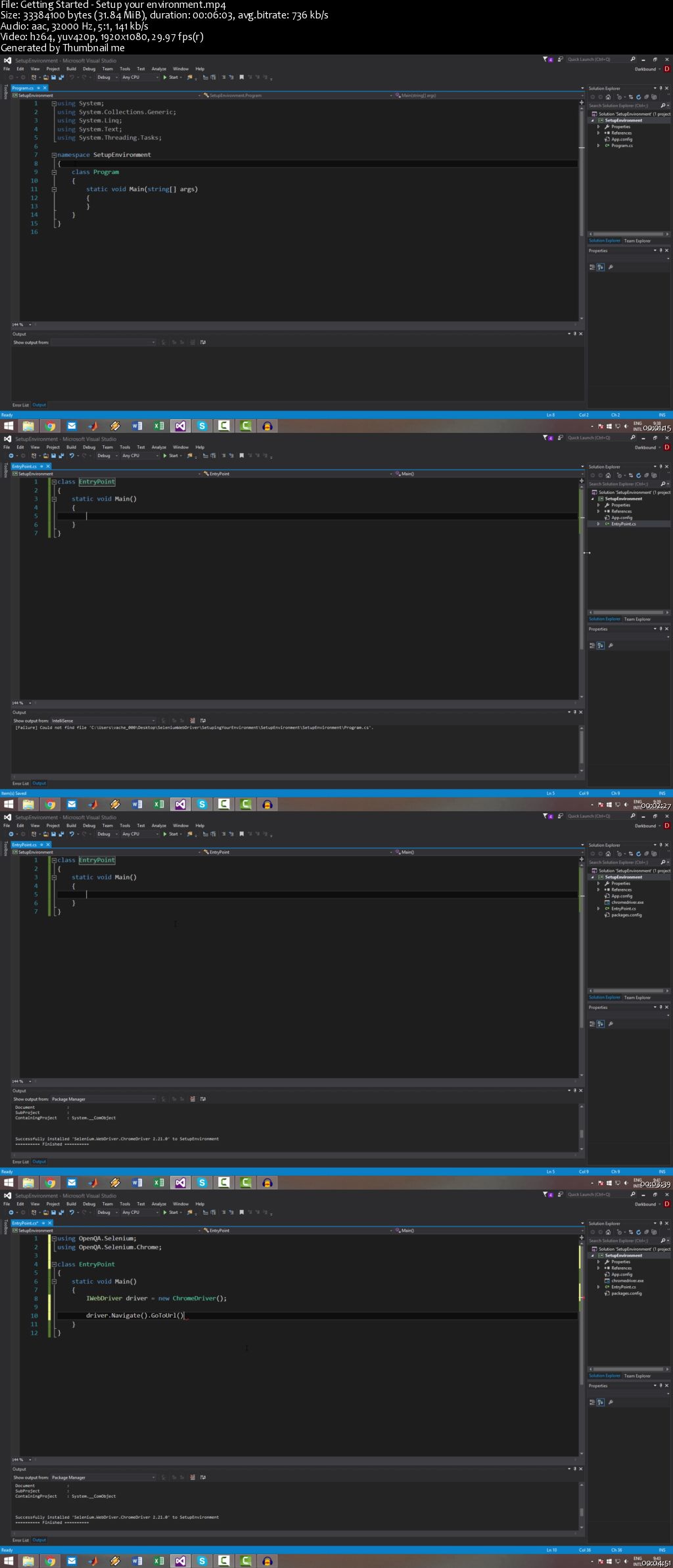Open File menu in 00:01:15 frame
This screenshot has width=673, height=1568.
[x=7, y=69]
